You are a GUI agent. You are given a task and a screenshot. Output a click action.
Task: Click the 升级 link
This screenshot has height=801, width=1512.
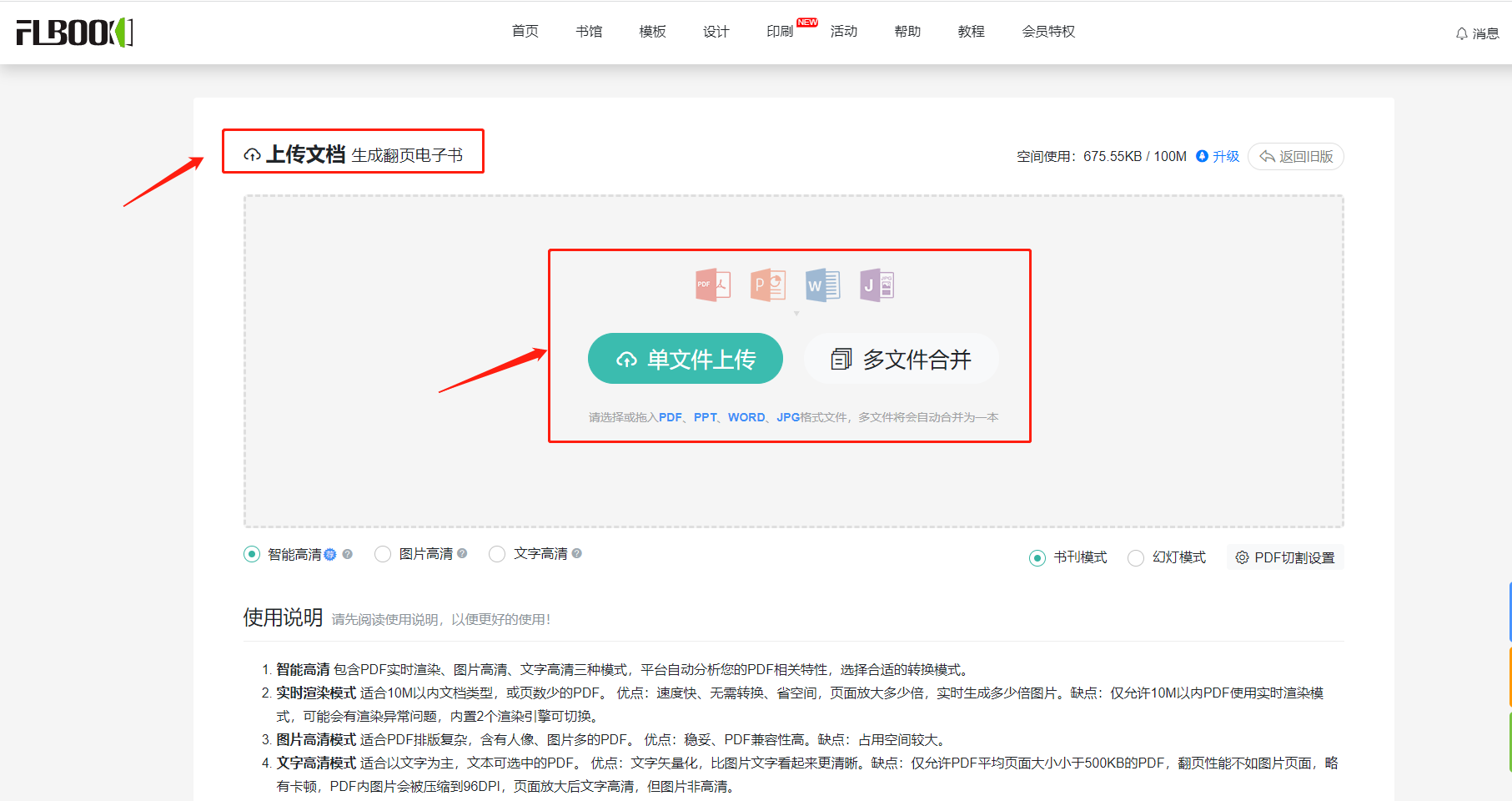tap(1226, 156)
